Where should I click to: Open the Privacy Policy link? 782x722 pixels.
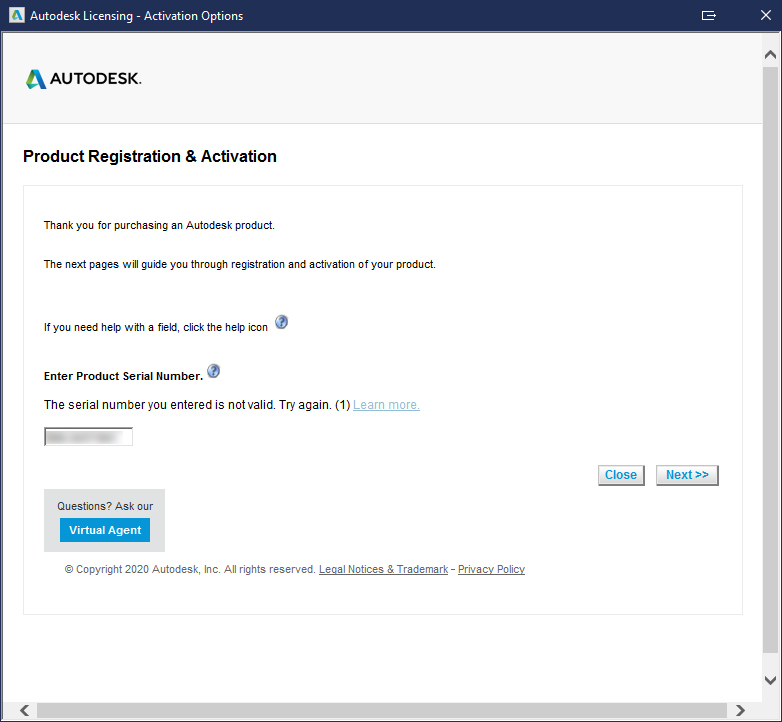[491, 569]
